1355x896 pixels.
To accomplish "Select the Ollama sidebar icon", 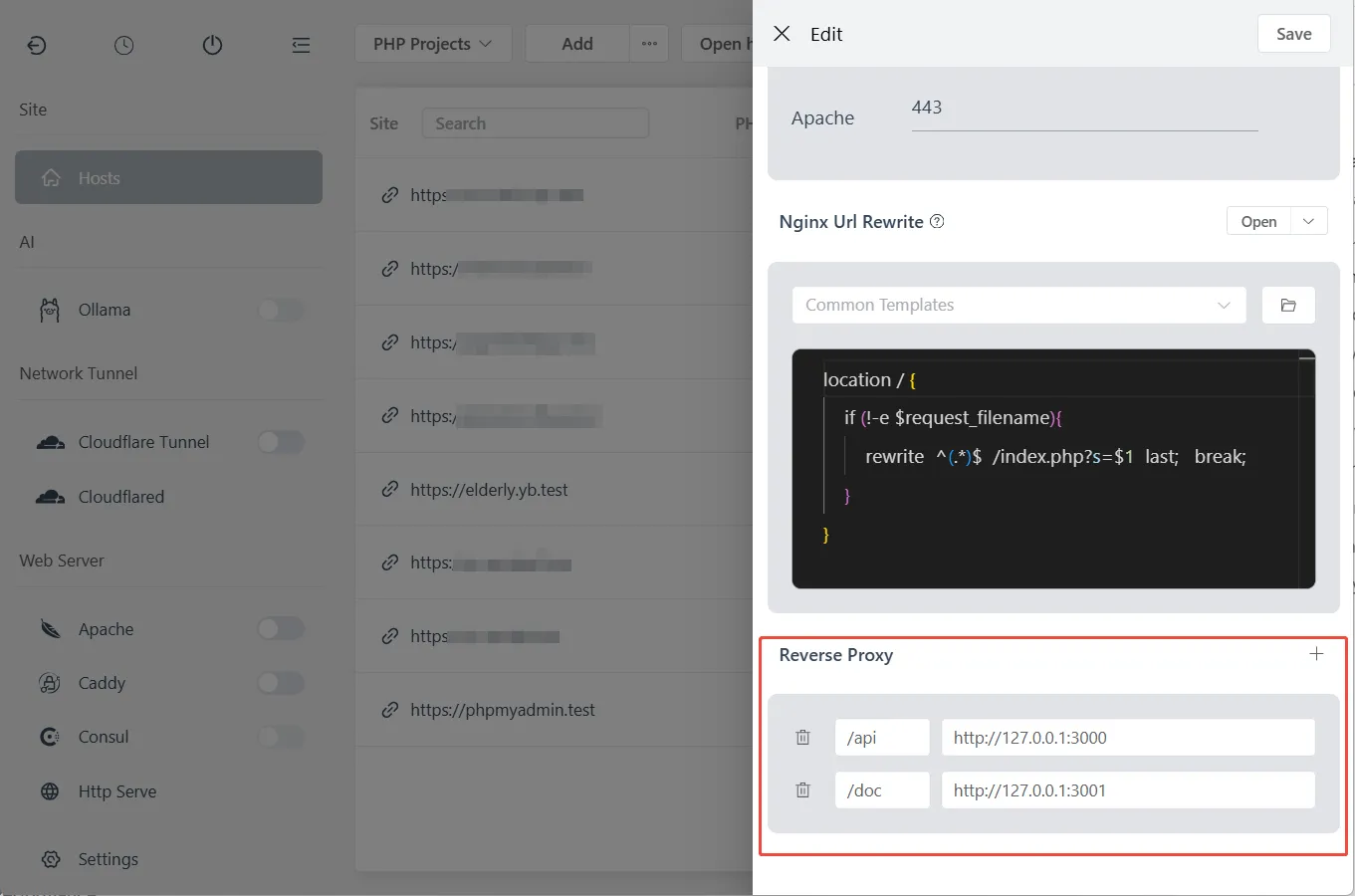I will 50,310.
